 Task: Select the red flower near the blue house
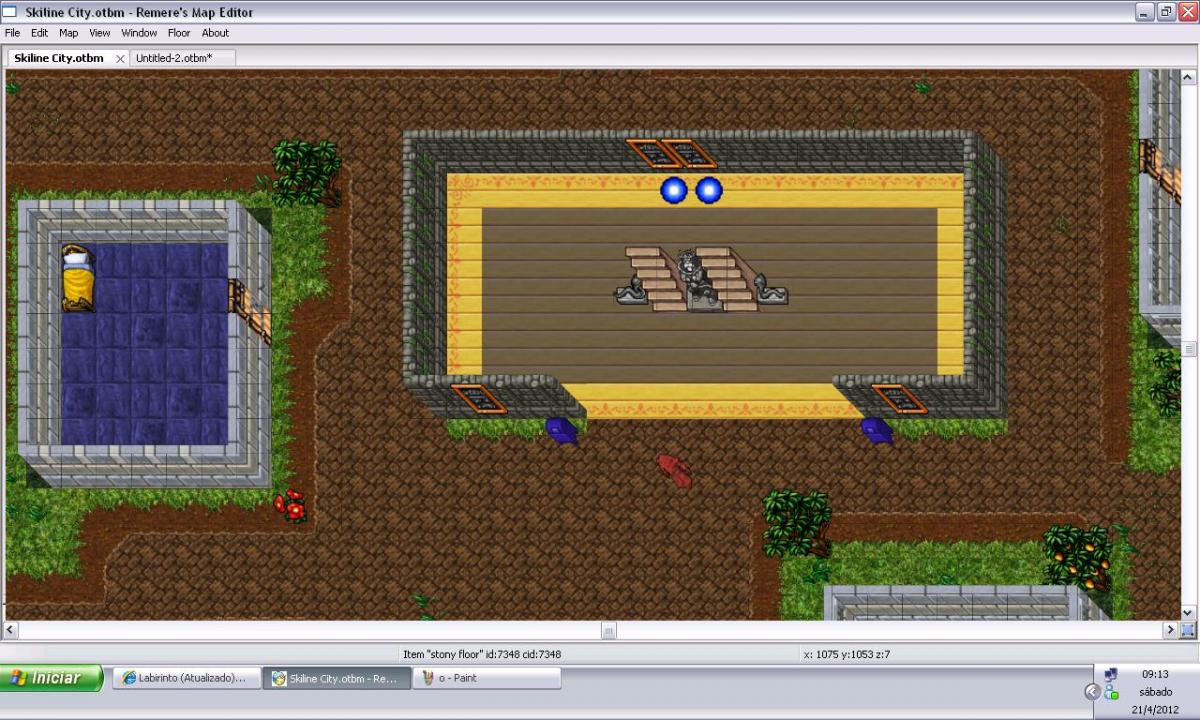pyautogui.click(x=292, y=505)
